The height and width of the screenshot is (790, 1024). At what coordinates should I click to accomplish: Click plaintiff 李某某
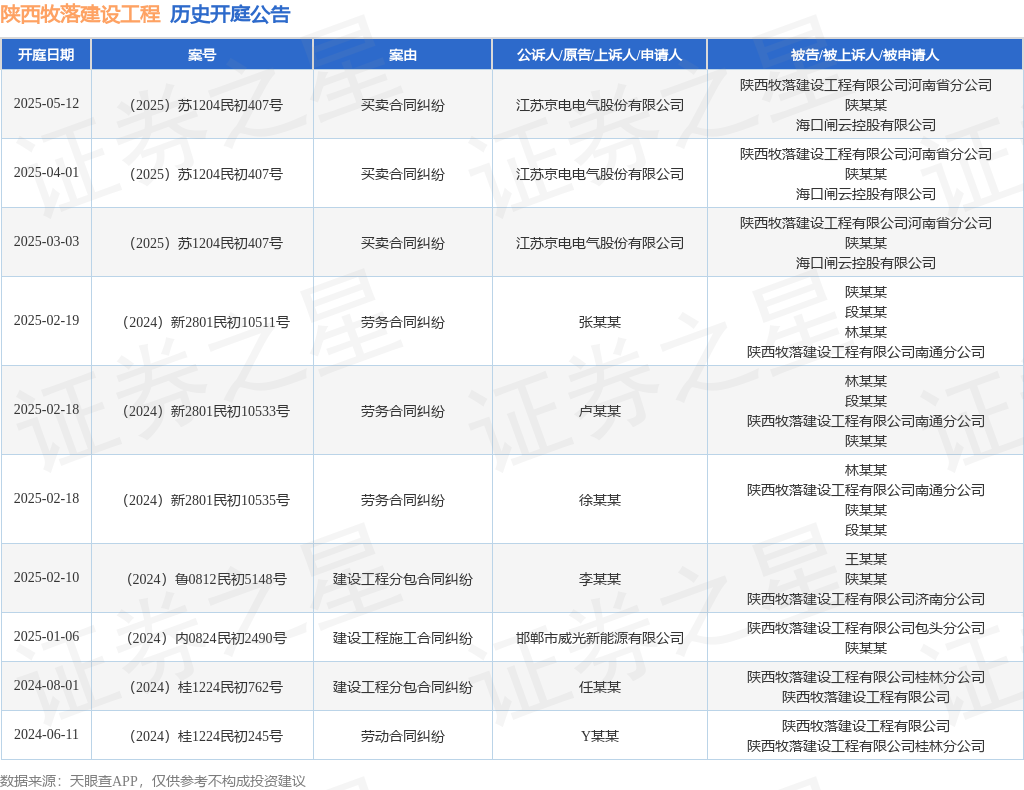[x=600, y=579]
